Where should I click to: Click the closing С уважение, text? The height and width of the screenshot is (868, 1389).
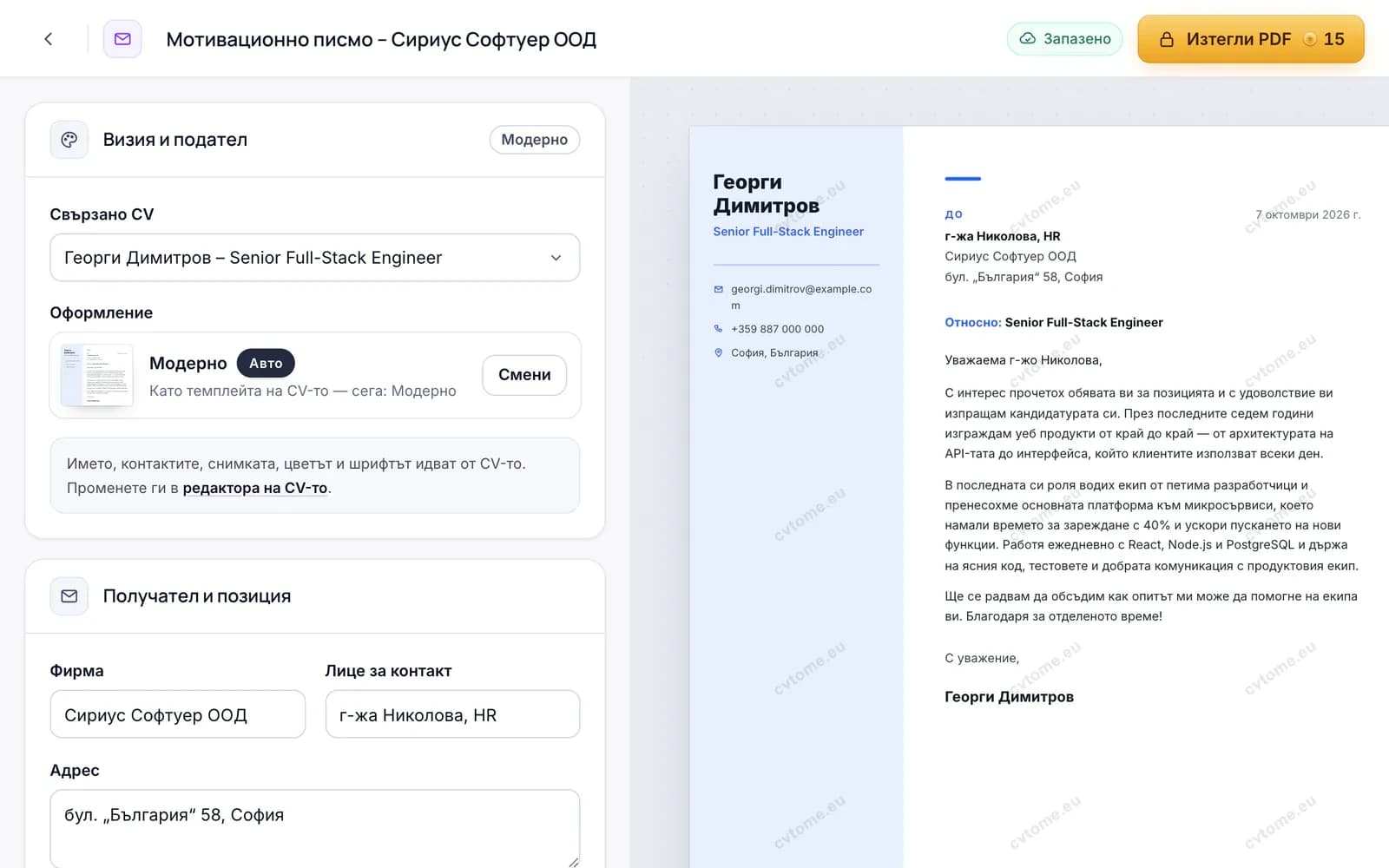[x=982, y=658]
